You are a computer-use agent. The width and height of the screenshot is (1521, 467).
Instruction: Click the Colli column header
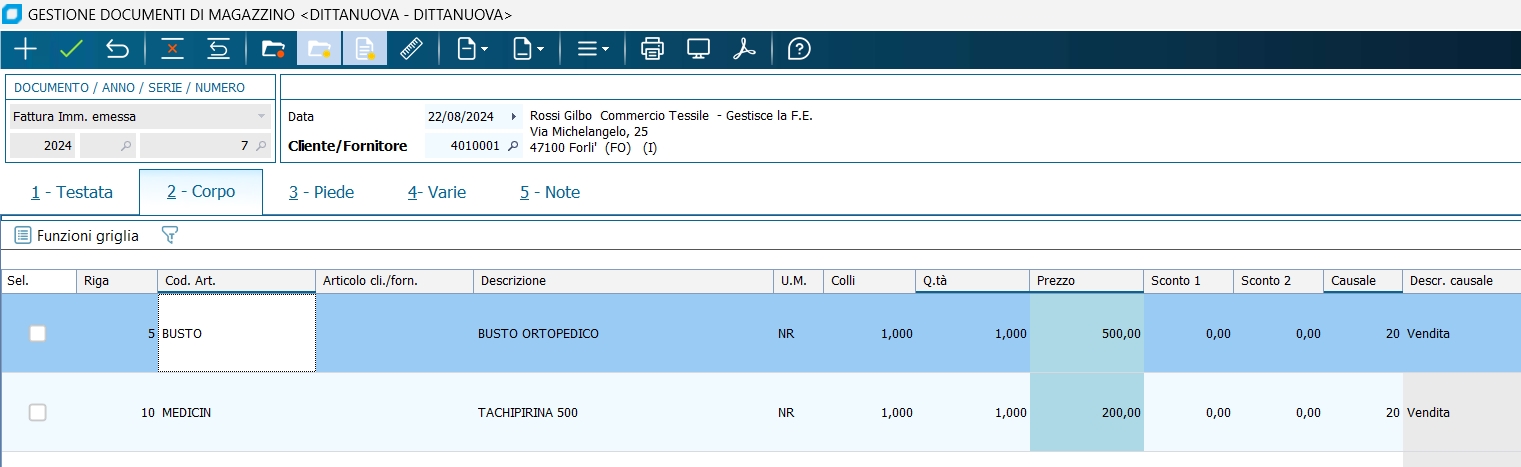coord(869,281)
